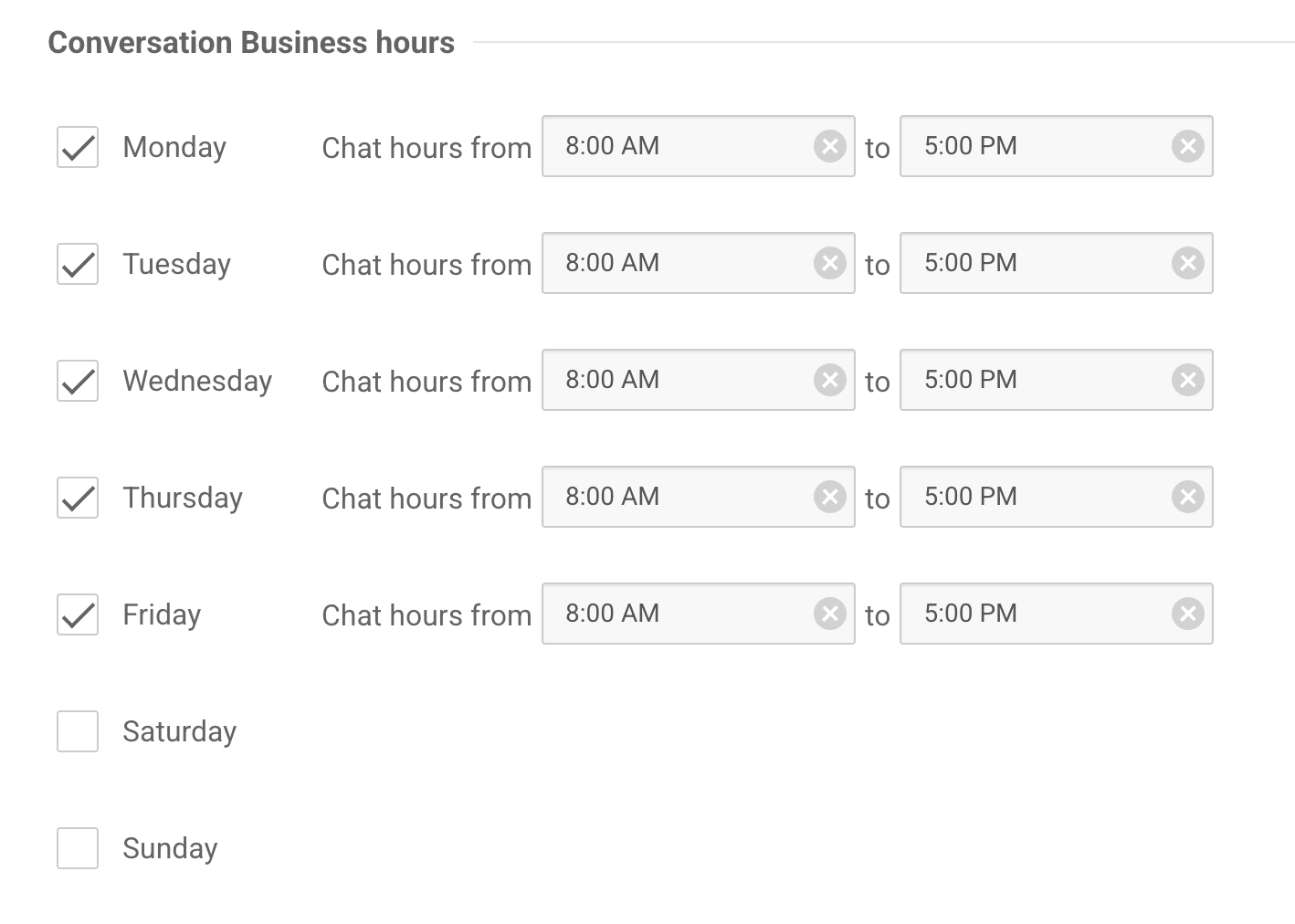Screen dimensions: 1295x924
Task: Toggle the Friday checkbox off
Action: tap(78, 614)
